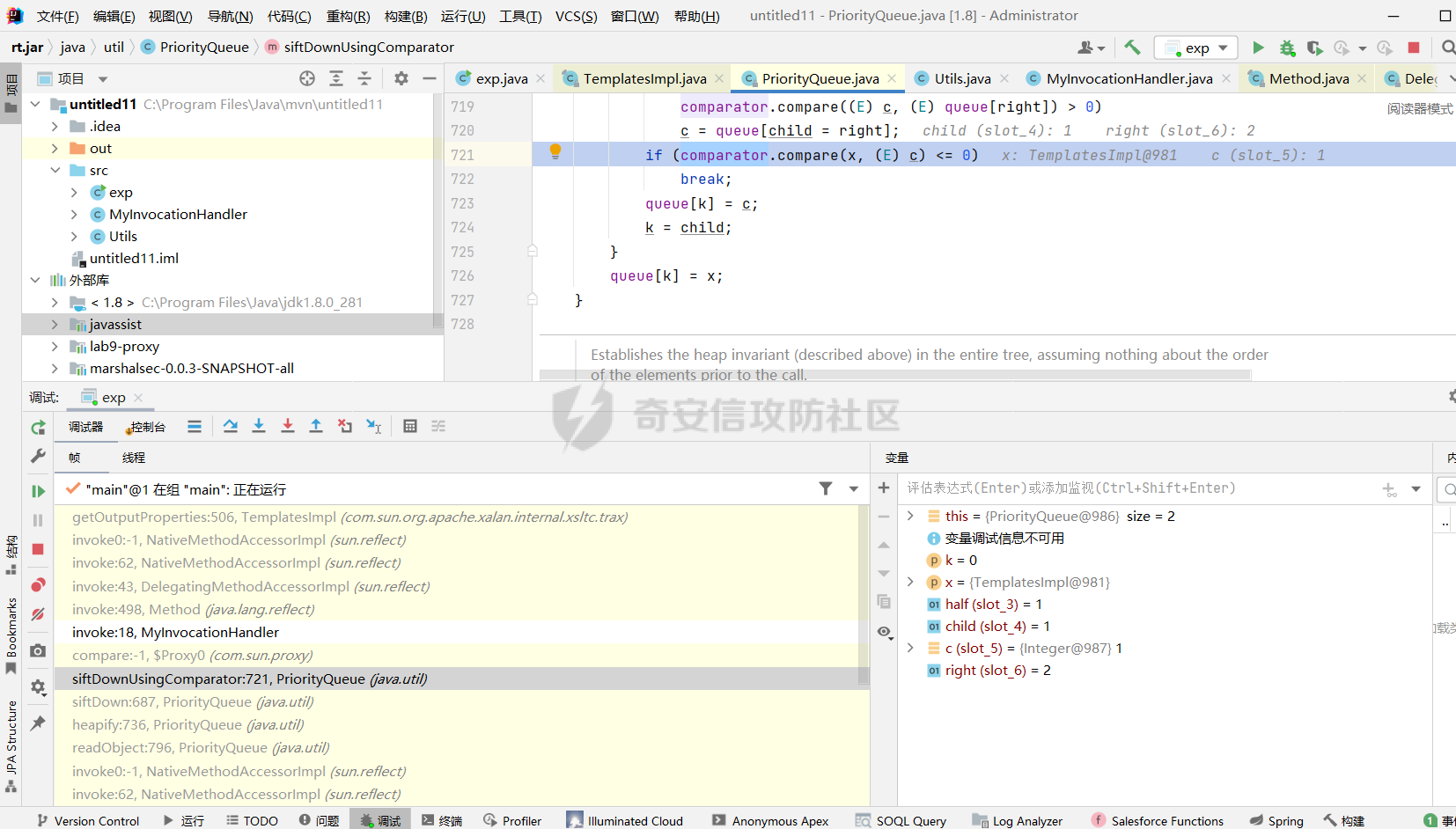Open Version Control tool window
The image size is (1456, 829).
pos(88,820)
